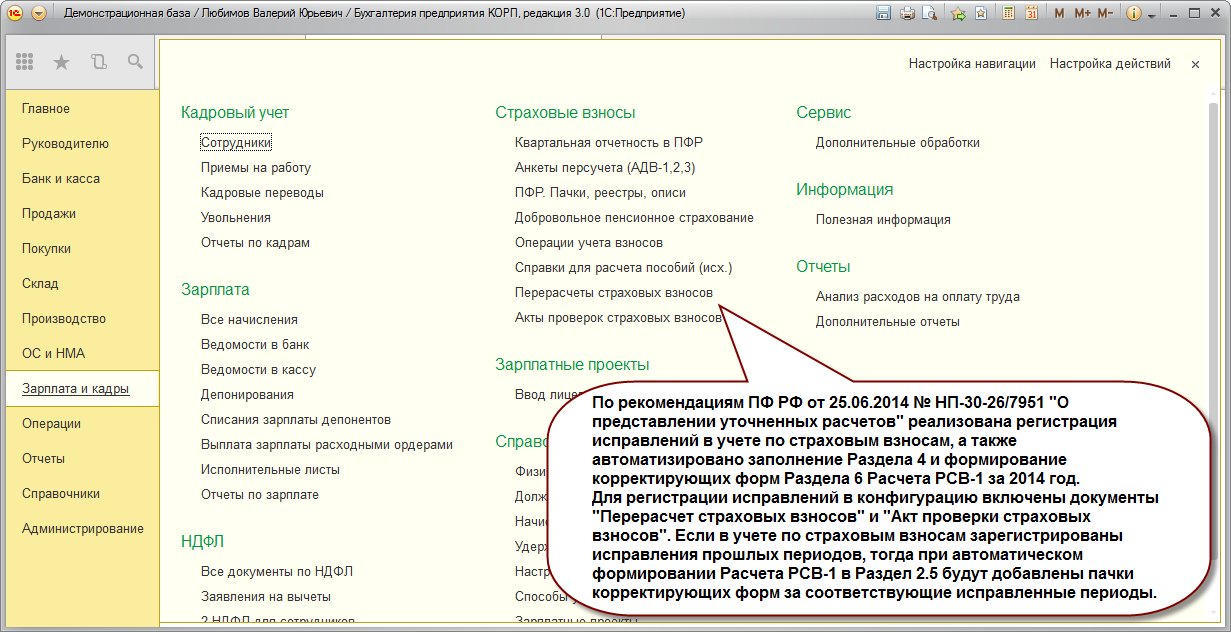Click the search magnifier icon

(x=135, y=62)
